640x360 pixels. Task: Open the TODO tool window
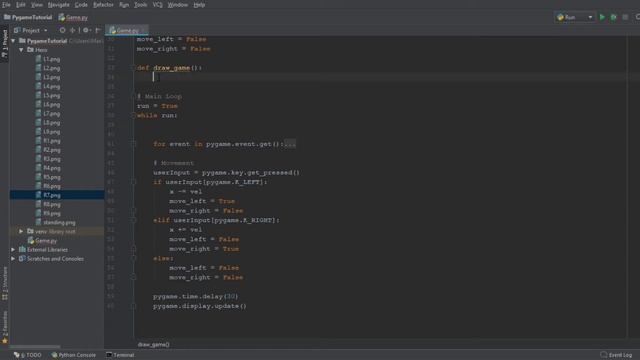click(x=28, y=355)
